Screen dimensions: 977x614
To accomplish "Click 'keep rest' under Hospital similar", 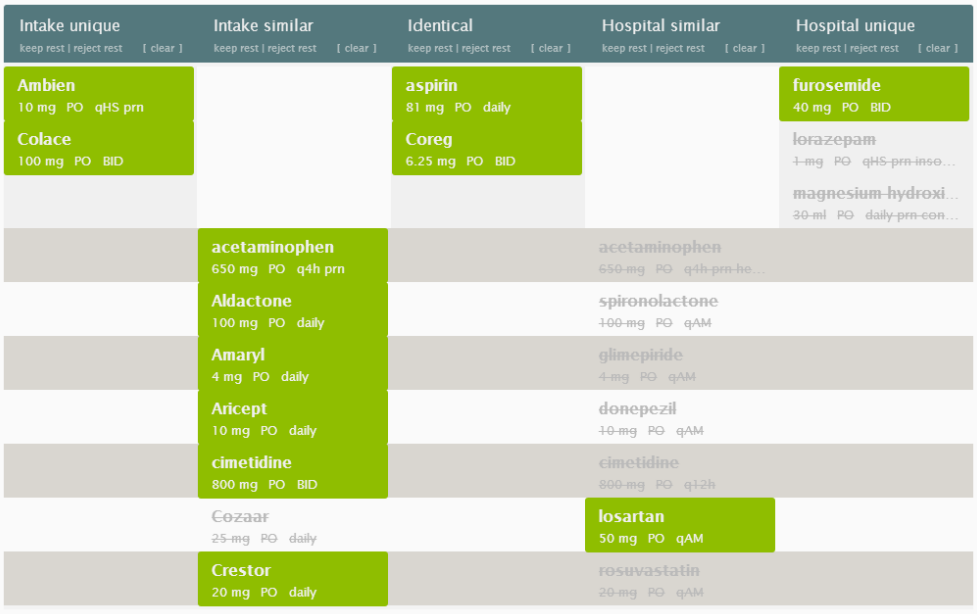I will (625, 48).
